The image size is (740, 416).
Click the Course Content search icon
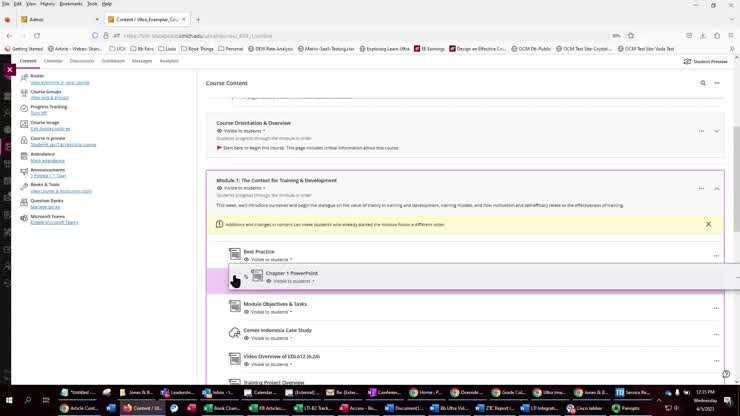(702, 83)
